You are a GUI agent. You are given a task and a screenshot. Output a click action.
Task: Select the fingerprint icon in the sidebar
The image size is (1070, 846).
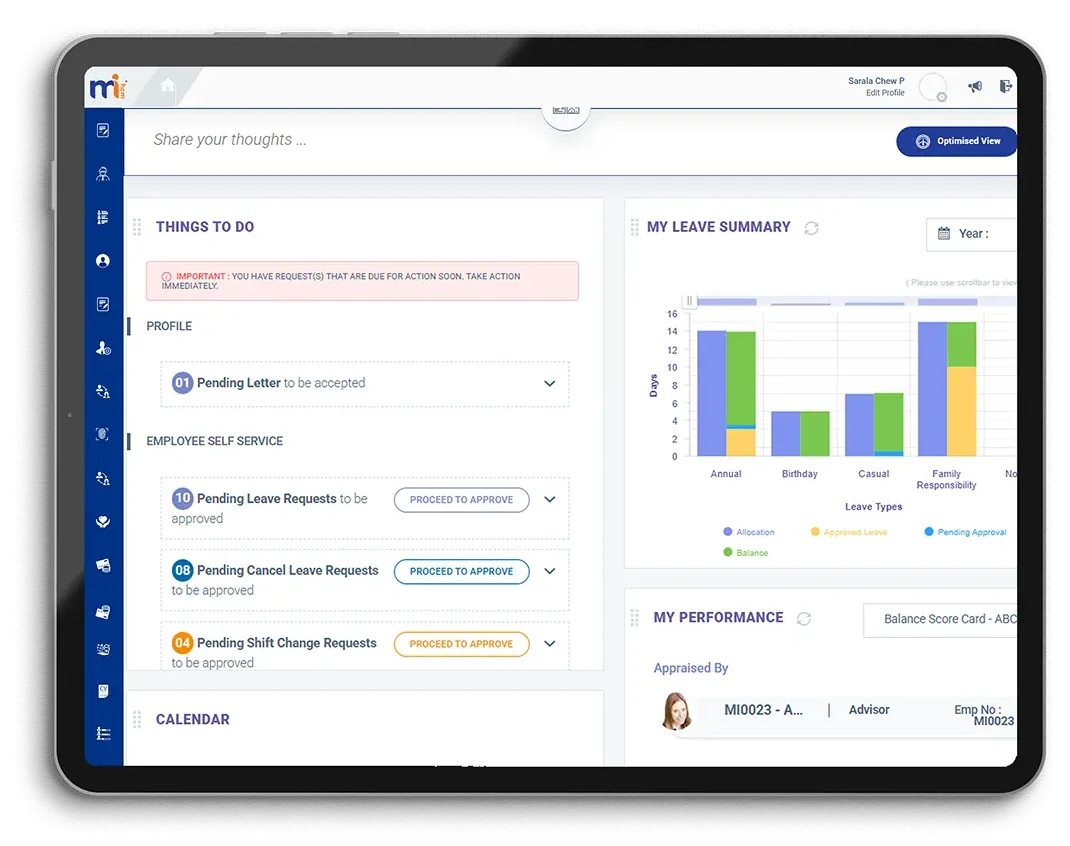[103, 434]
